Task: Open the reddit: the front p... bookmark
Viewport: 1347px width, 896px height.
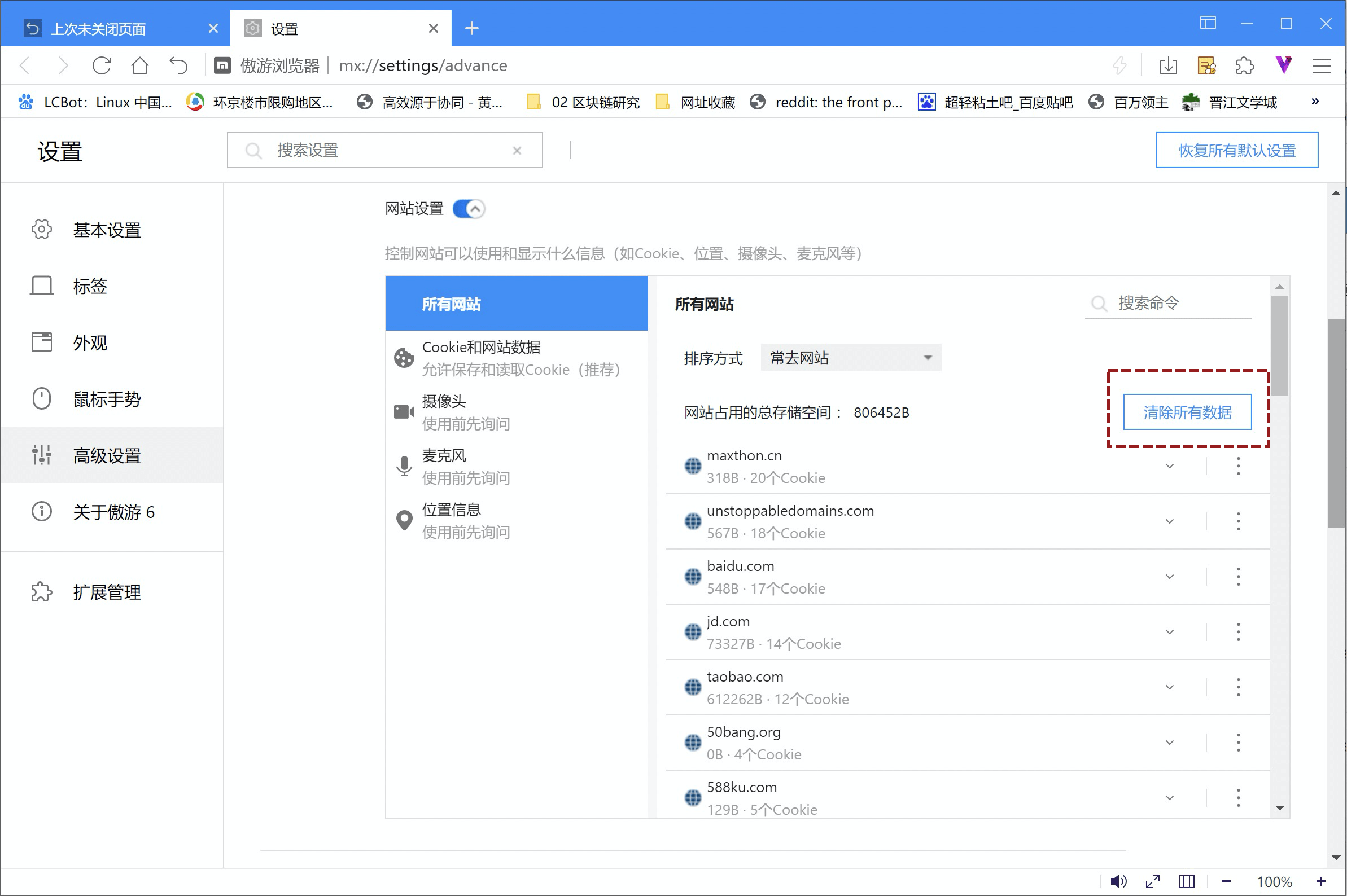Action: [825, 102]
